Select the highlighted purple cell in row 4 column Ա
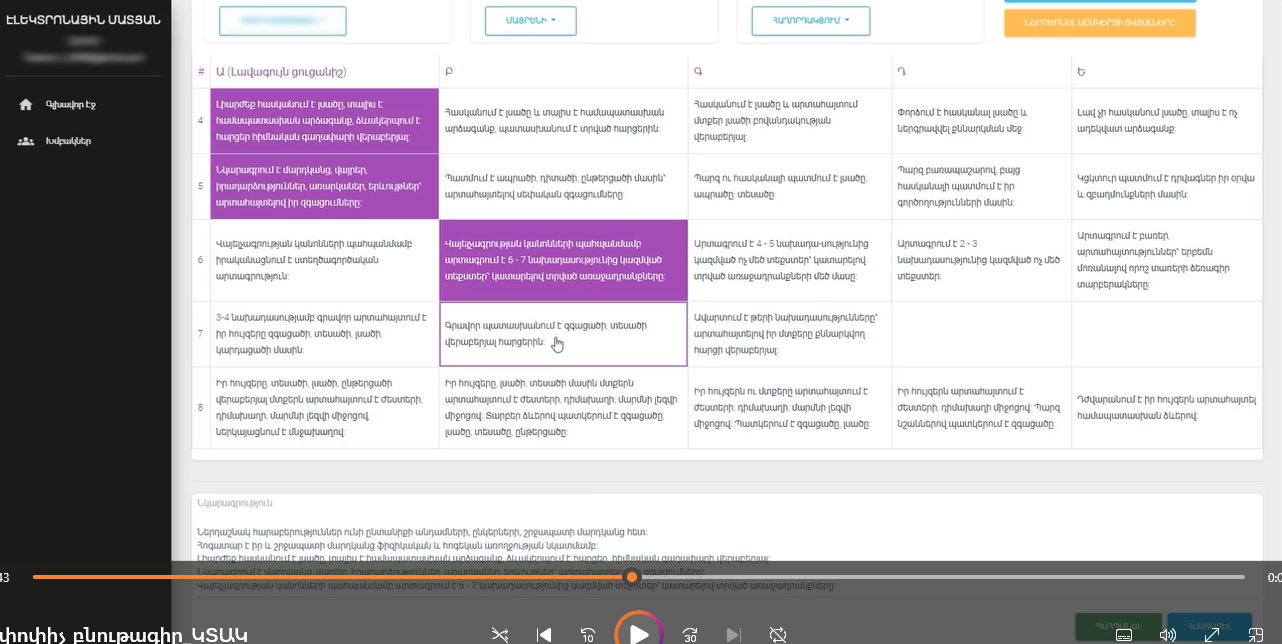1282x644 pixels. [325, 120]
